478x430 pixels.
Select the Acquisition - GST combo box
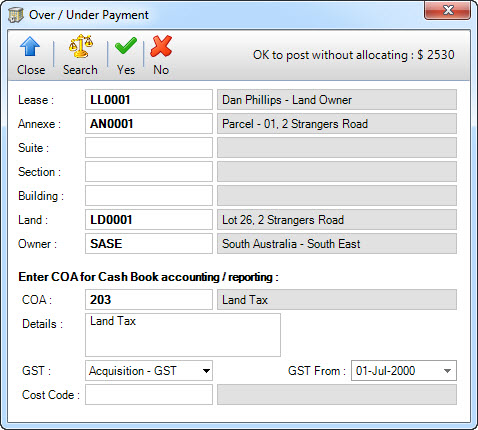(149, 371)
